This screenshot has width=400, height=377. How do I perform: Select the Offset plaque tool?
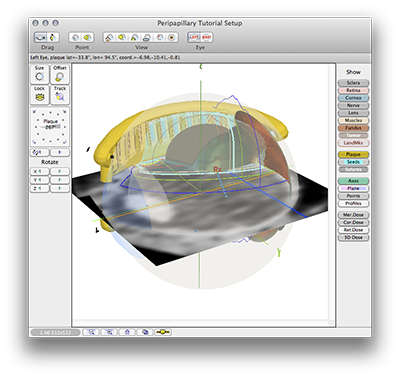(x=60, y=74)
